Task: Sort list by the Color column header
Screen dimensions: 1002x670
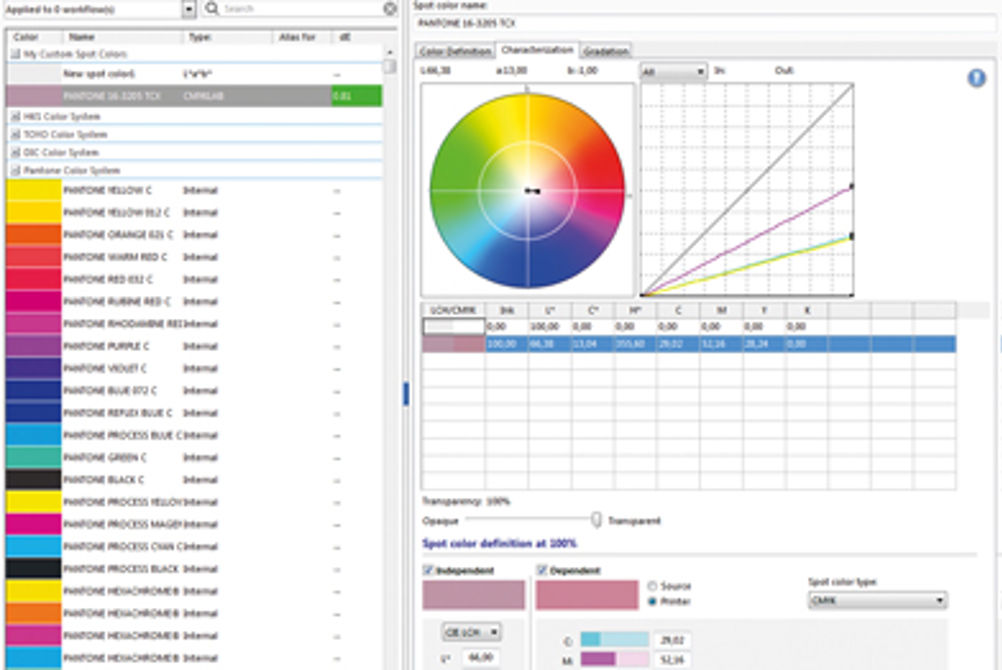Action: (33, 37)
